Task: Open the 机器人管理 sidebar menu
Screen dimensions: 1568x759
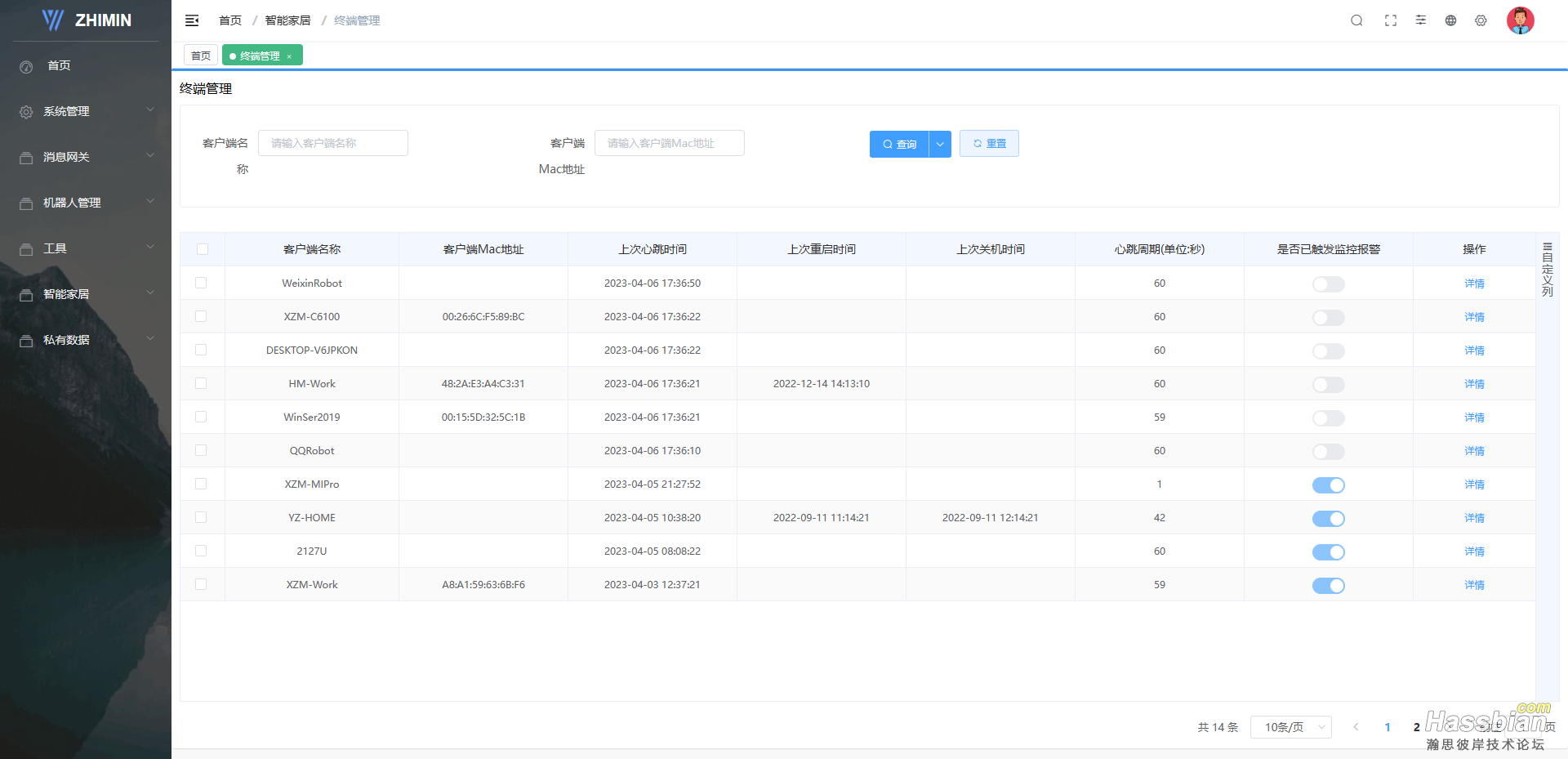Action: point(86,203)
